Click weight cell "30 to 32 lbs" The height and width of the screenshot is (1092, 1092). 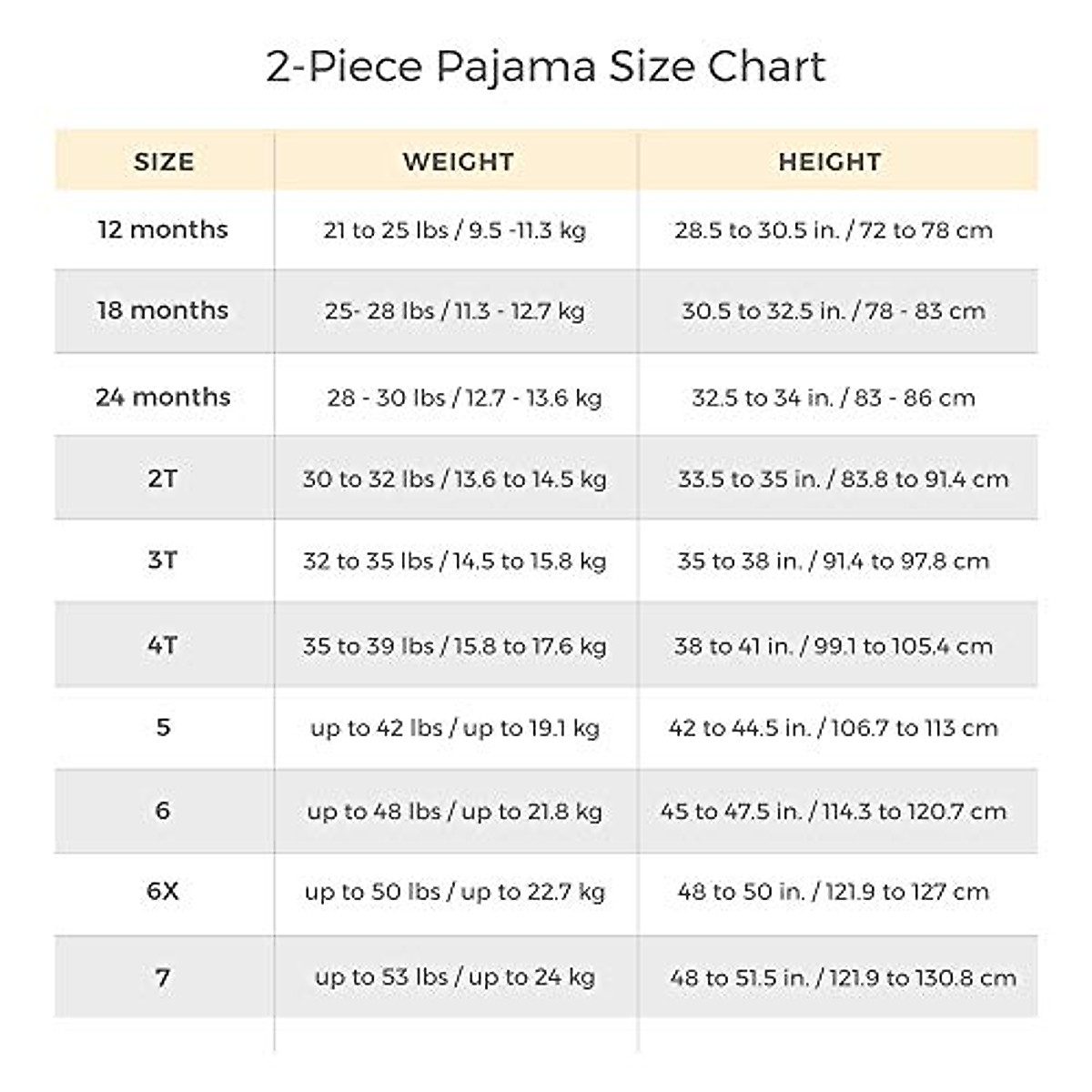click(x=455, y=480)
